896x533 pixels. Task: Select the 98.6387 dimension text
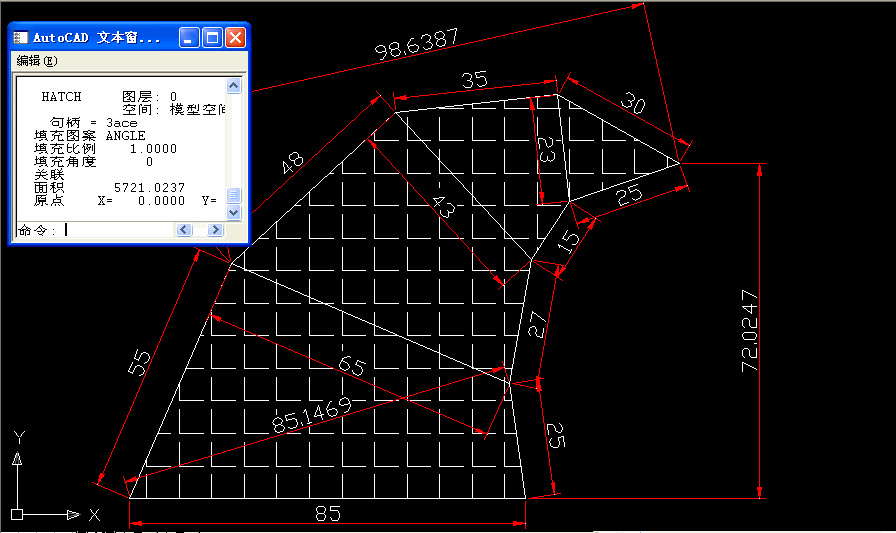(417, 44)
